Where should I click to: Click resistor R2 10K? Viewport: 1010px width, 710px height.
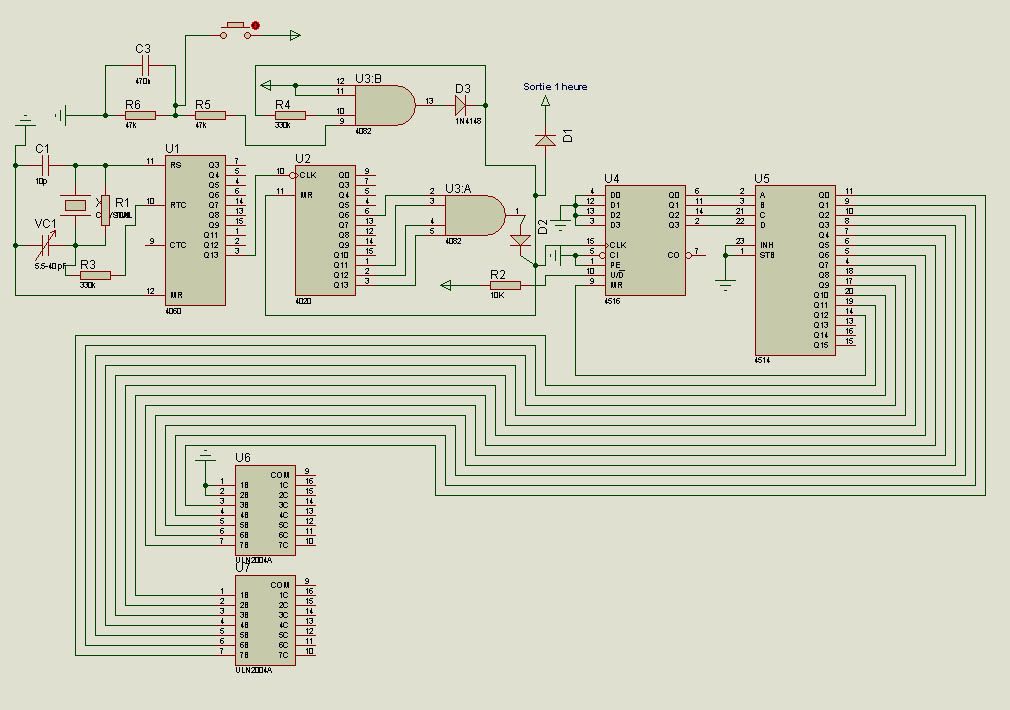506,285
